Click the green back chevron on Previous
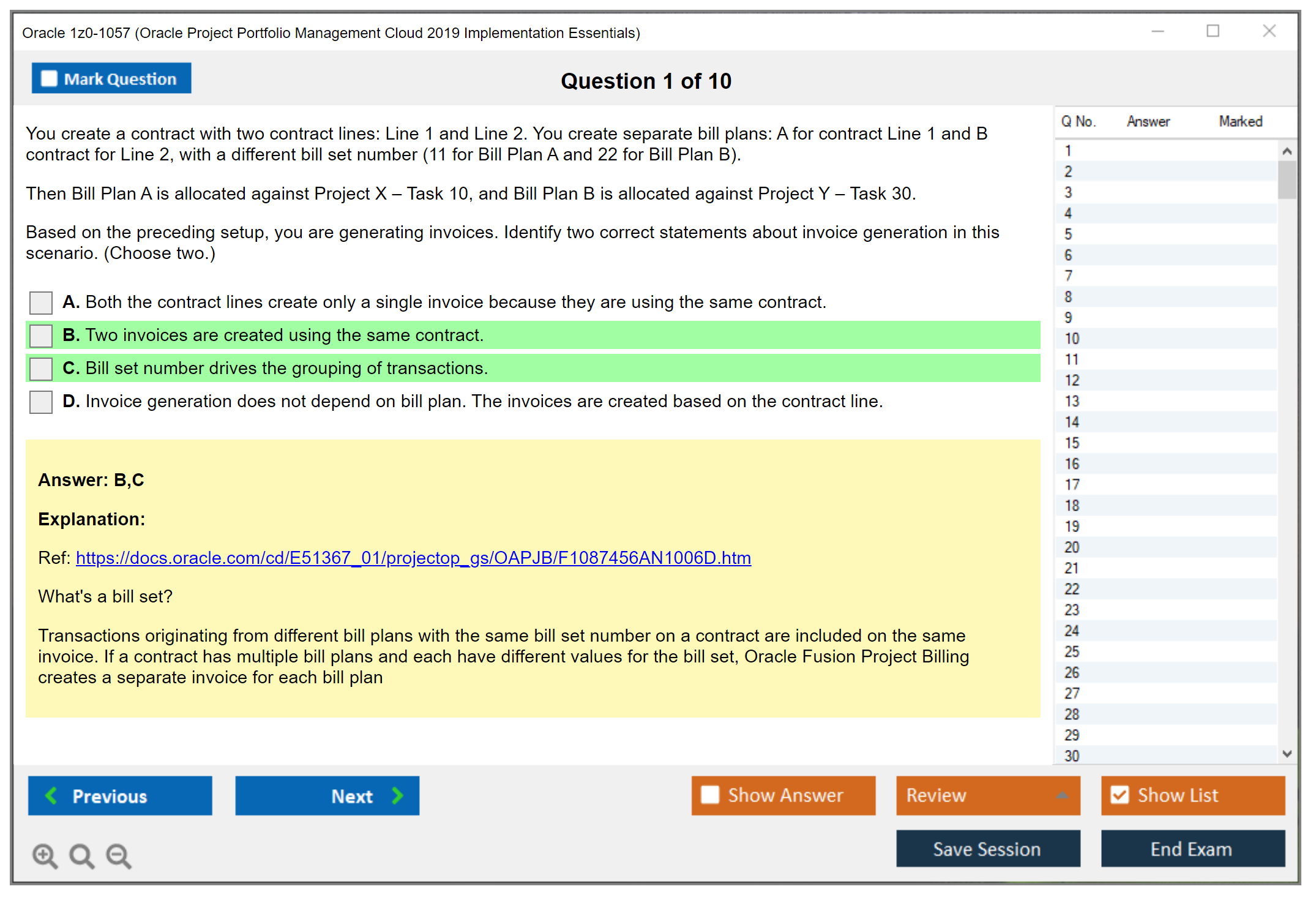 coord(51,796)
